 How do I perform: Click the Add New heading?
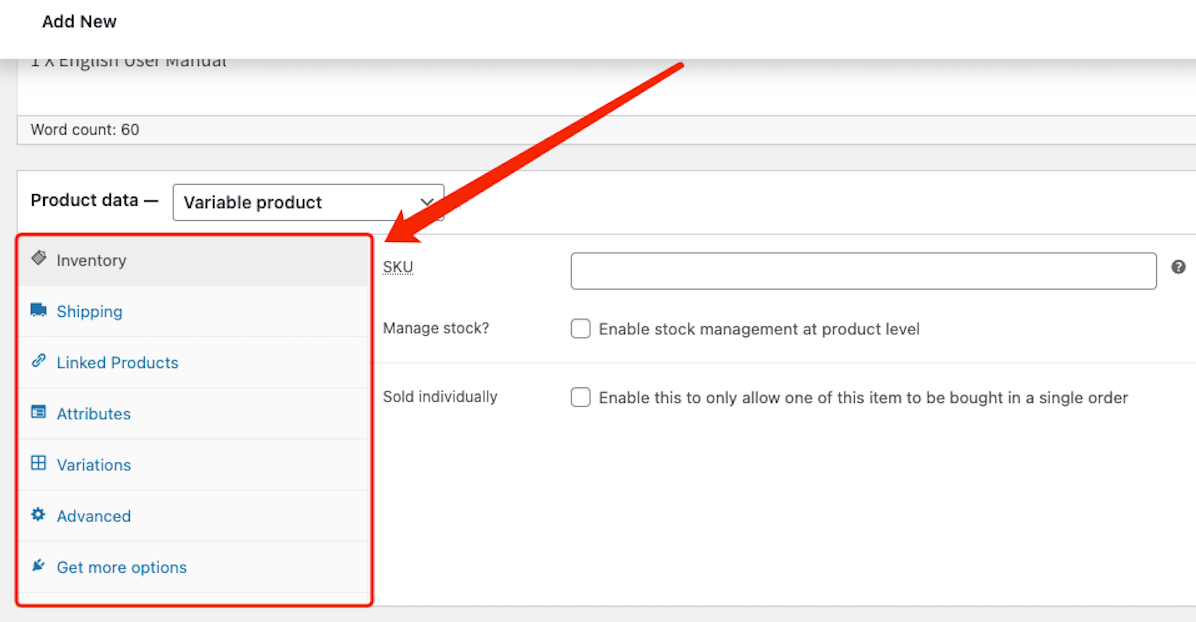[x=79, y=21]
